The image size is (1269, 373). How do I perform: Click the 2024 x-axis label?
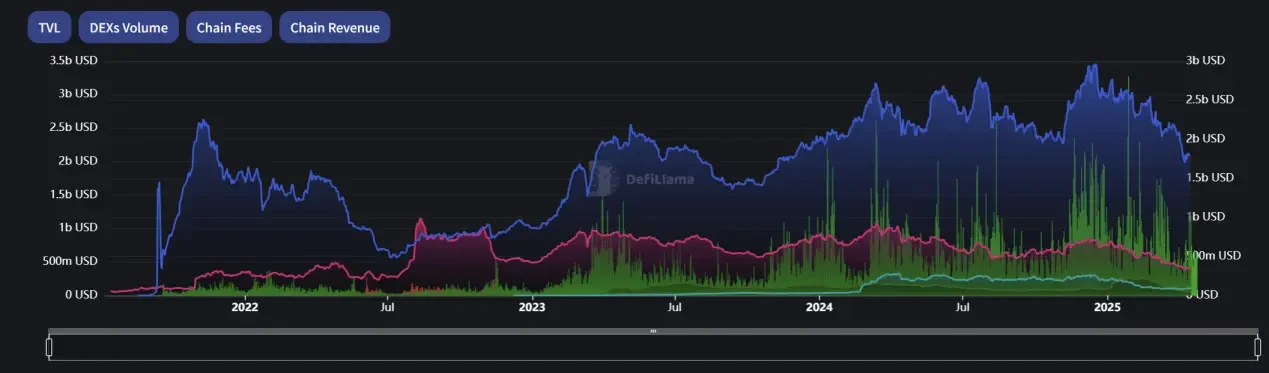819,308
